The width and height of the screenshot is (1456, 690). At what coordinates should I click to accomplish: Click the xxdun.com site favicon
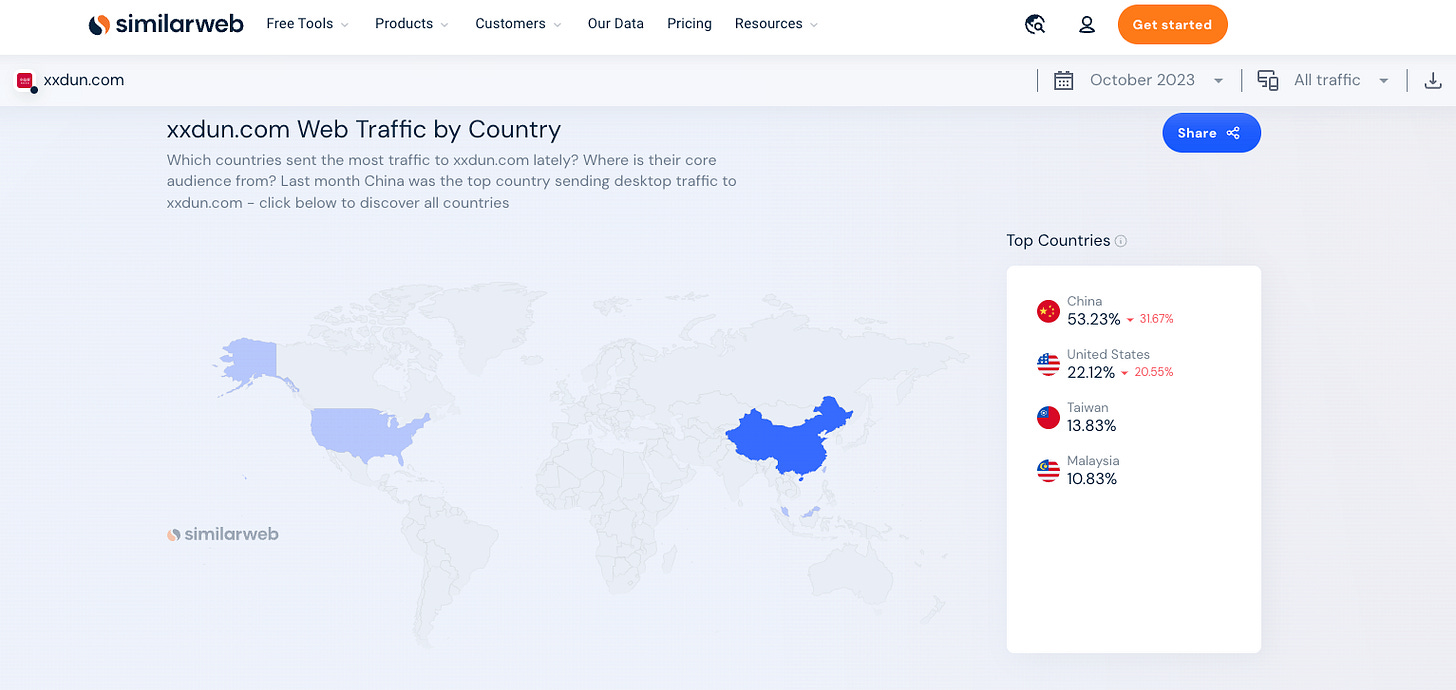tap(25, 81)
